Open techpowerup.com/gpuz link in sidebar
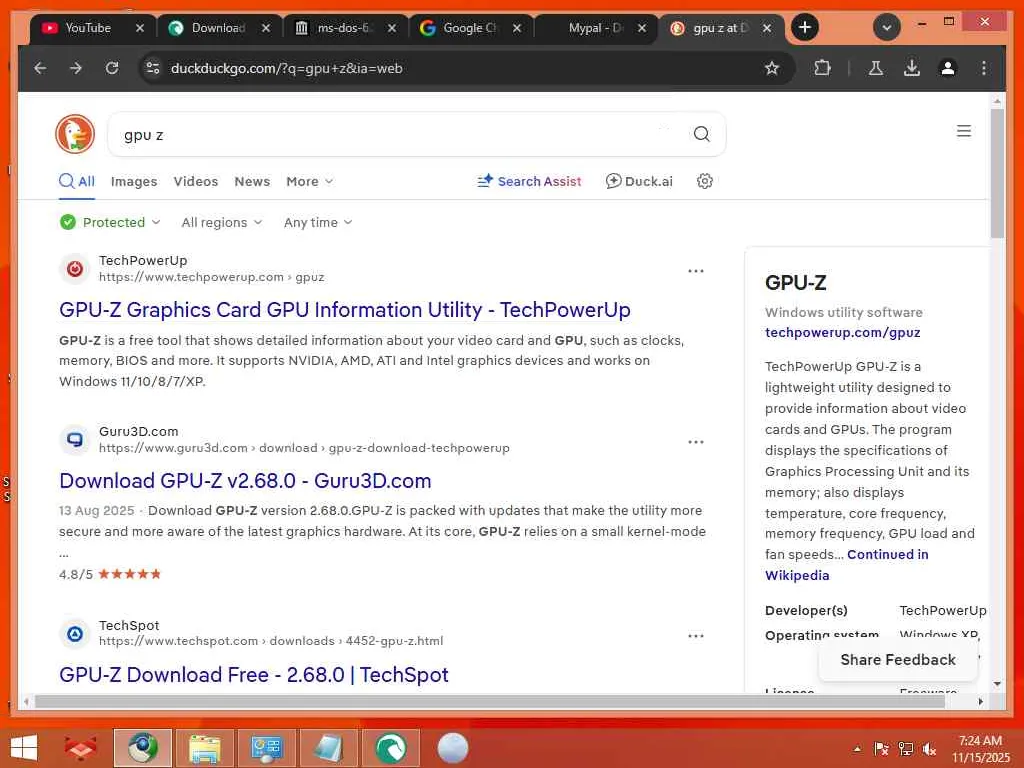Screen dimensions: 1024x768 (842, 332)
